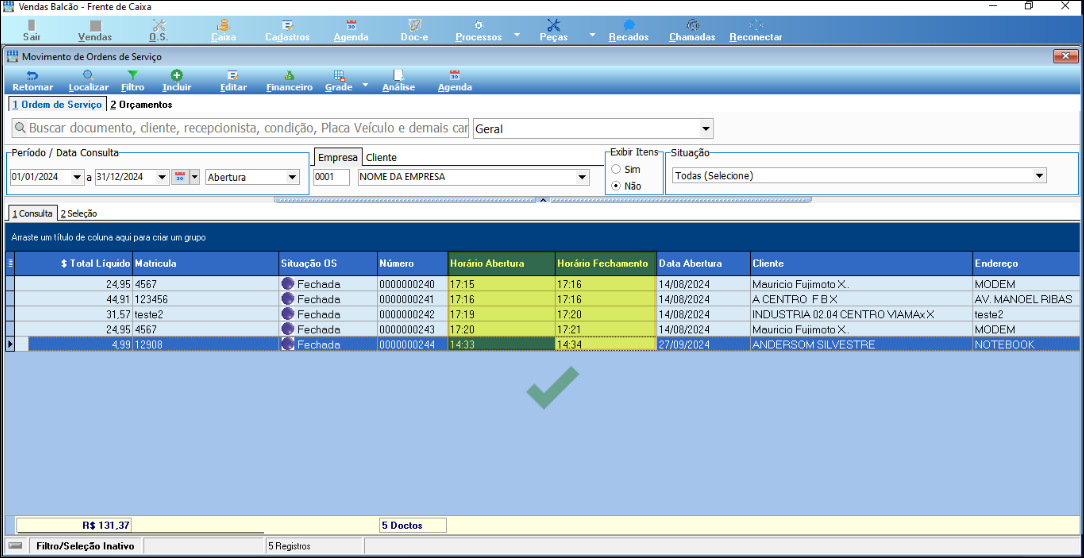Open the Geral search scope dropdown

pos(706,129)
